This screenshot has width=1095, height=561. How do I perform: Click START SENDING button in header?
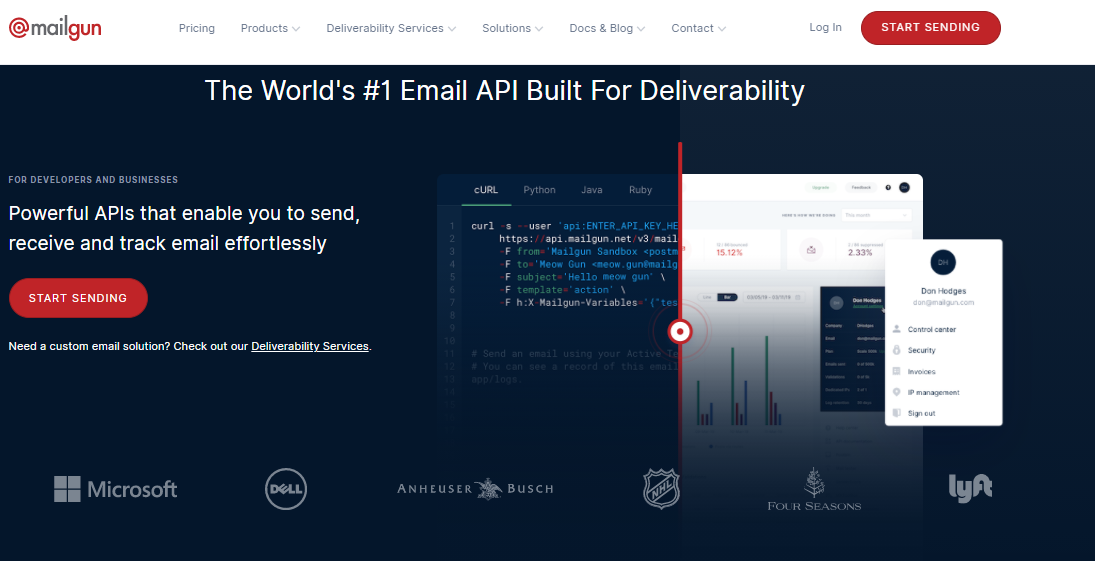pos(930,28)
